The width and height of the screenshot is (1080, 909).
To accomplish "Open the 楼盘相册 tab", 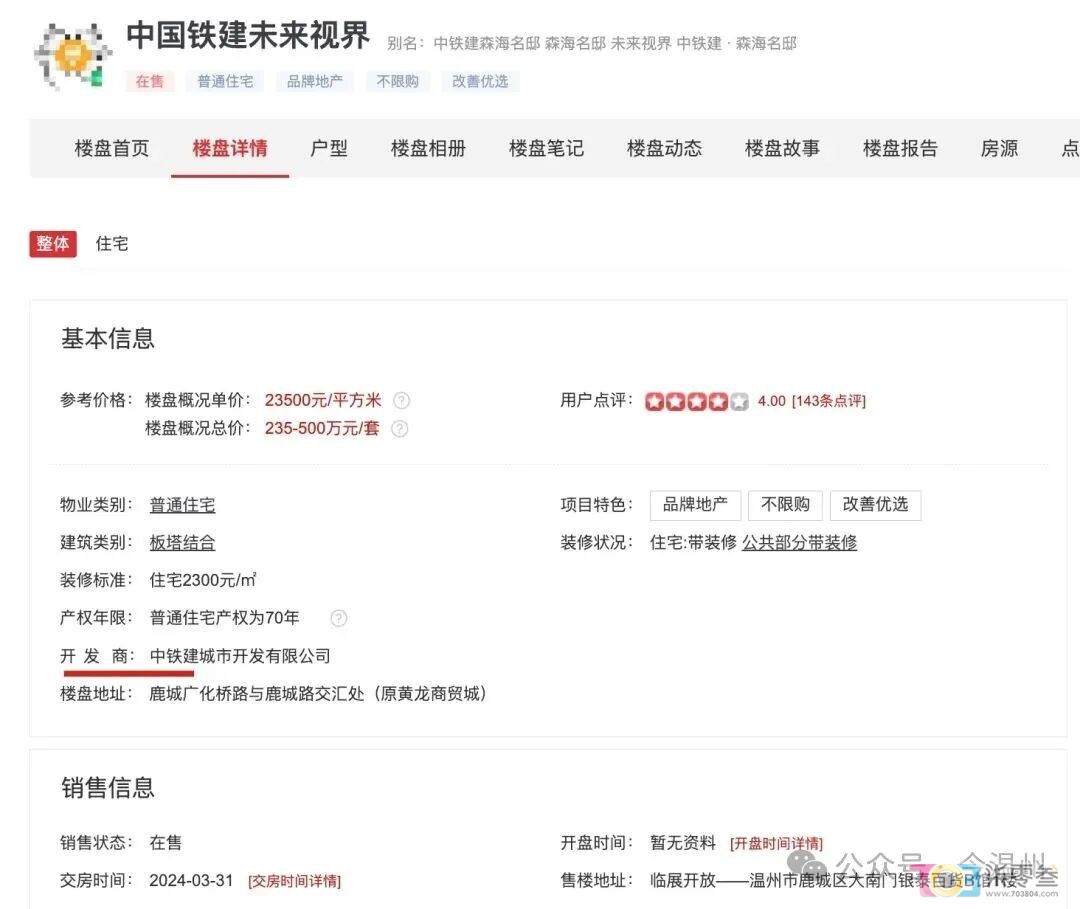I will [428, 148].
